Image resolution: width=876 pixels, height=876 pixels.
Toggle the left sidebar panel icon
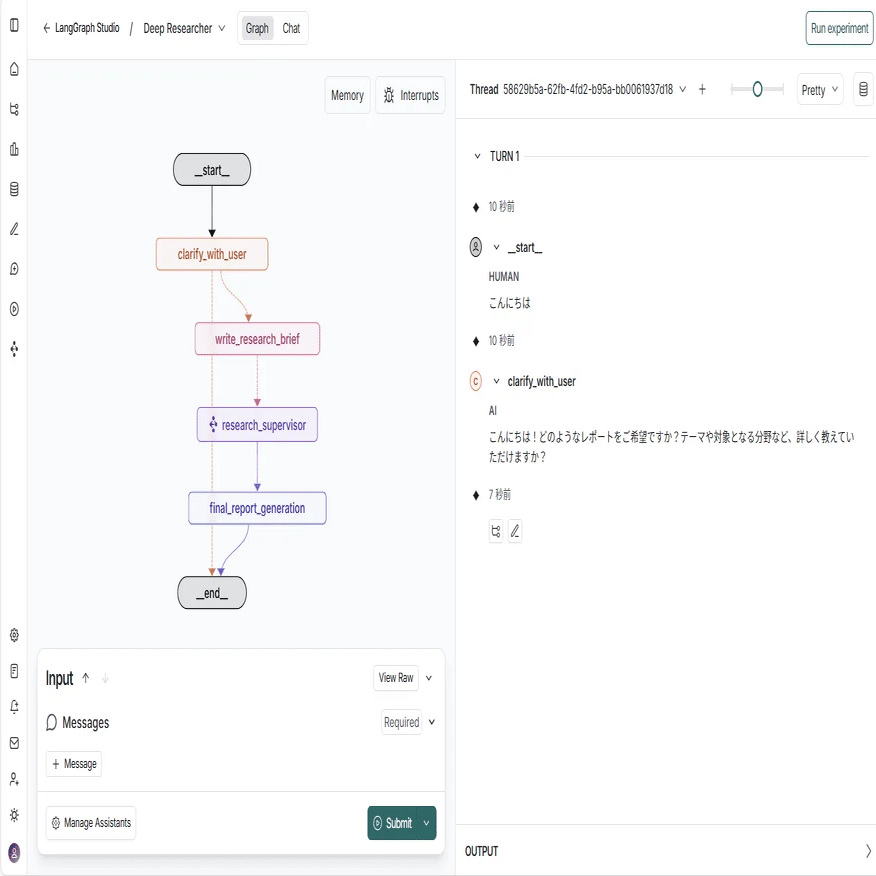click(14, 26)
